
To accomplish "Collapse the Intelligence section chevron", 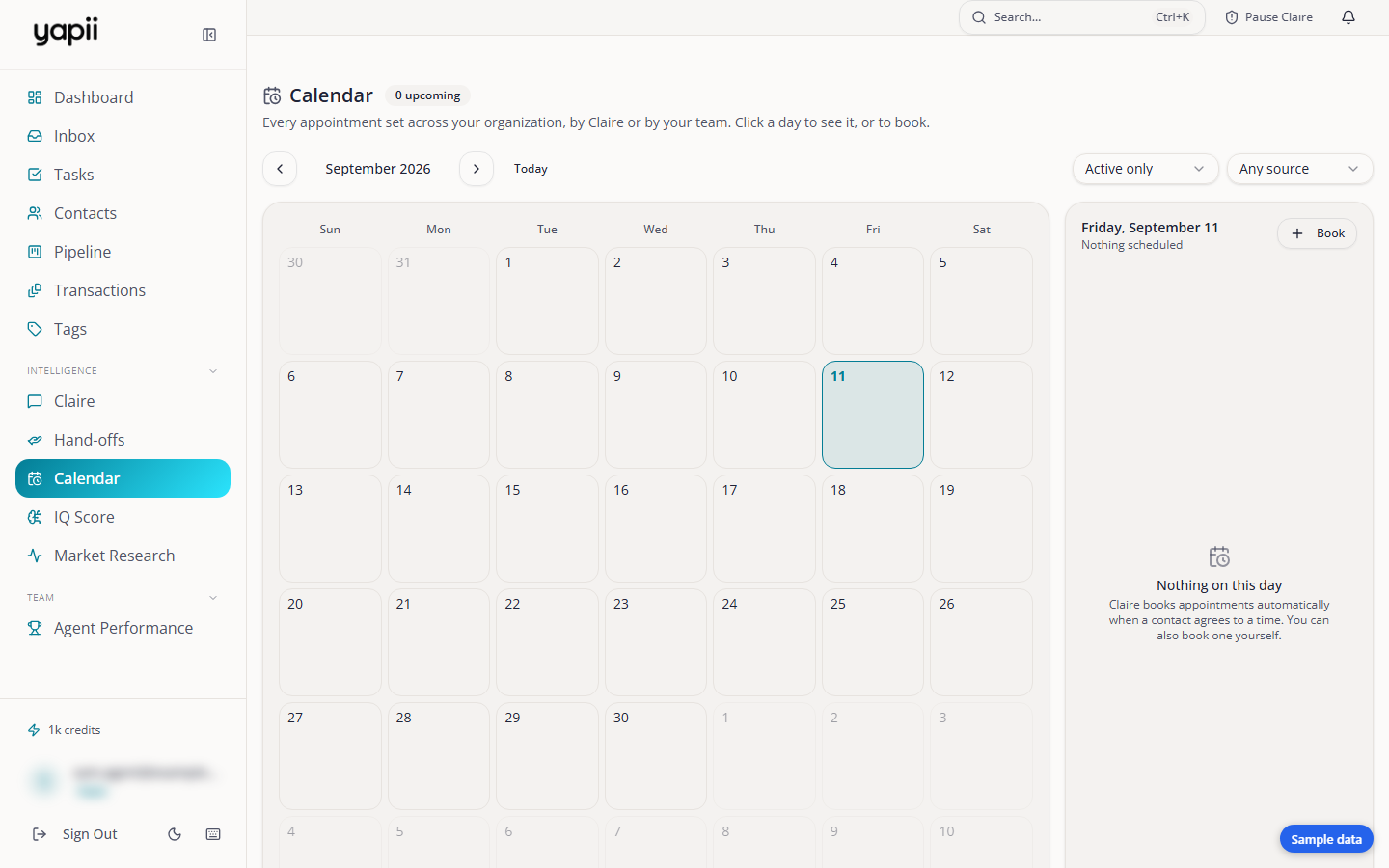I will [213, 371].
